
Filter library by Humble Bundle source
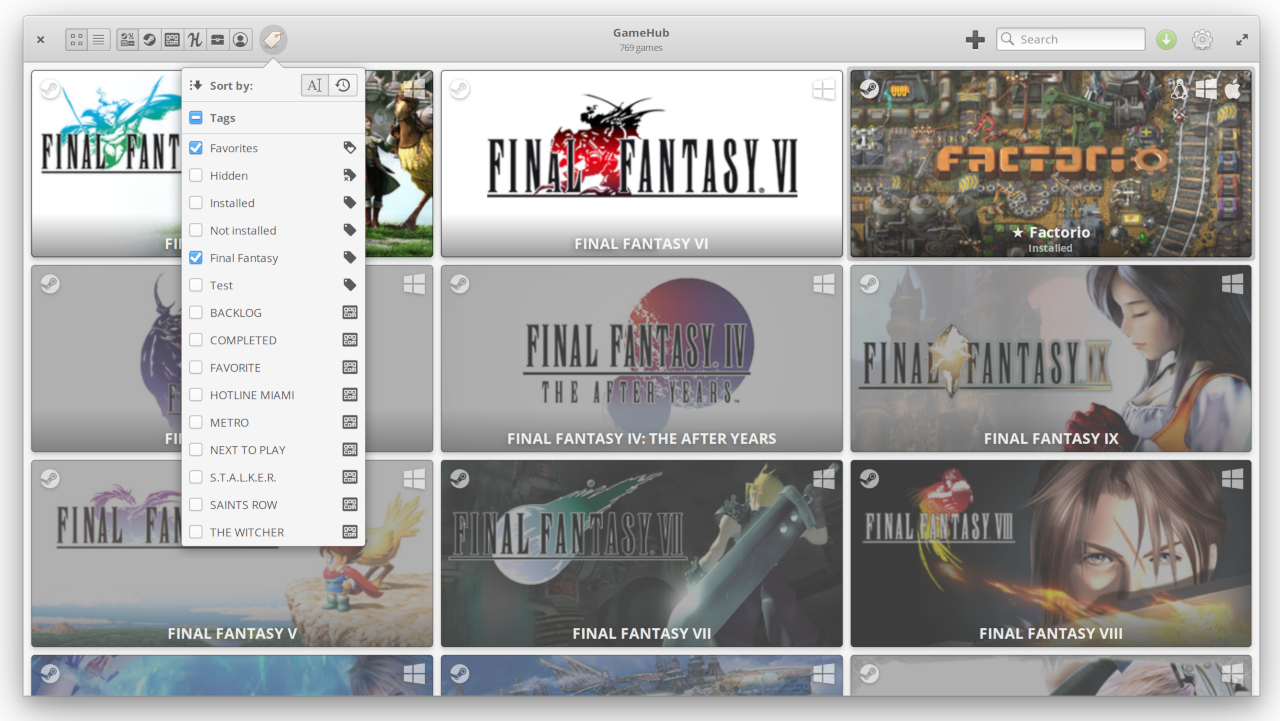pos(195,40)
